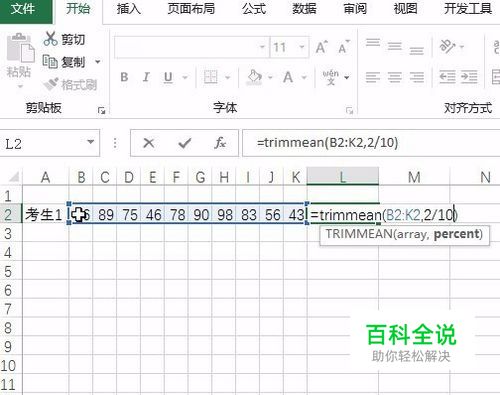Open the underline style dropdown arrow
The image size is (500, 395).
(x=185, y=78)
